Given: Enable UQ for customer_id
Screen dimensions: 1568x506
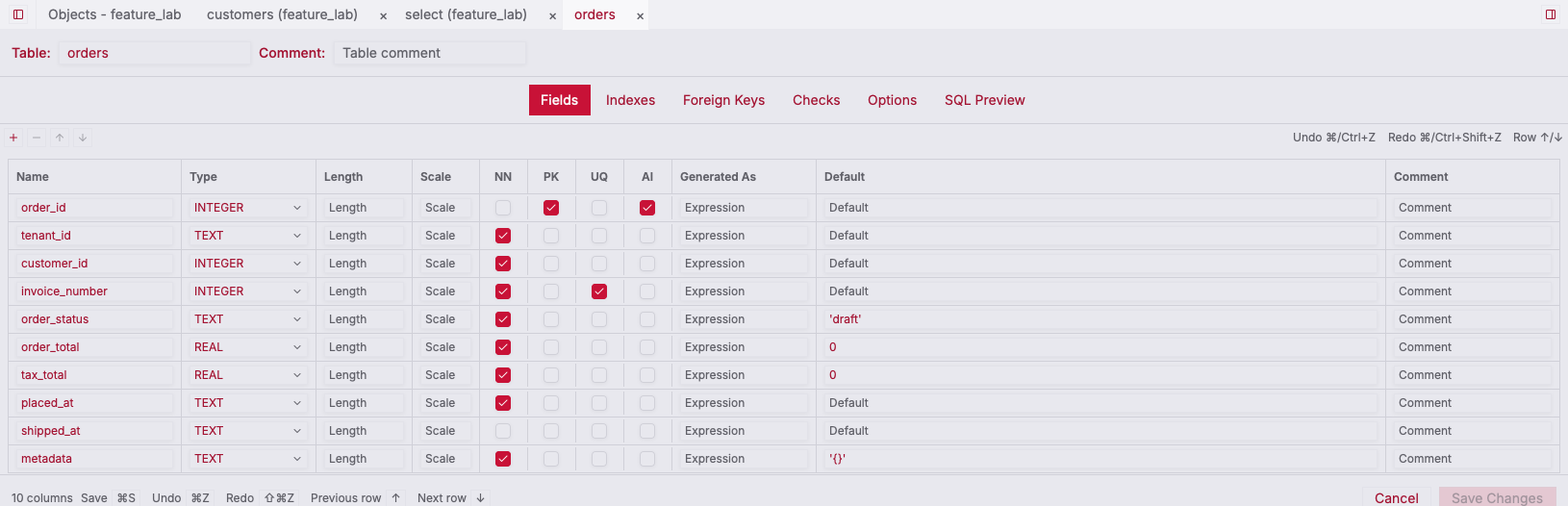Looking at the screenshot, I should point(599,264).
